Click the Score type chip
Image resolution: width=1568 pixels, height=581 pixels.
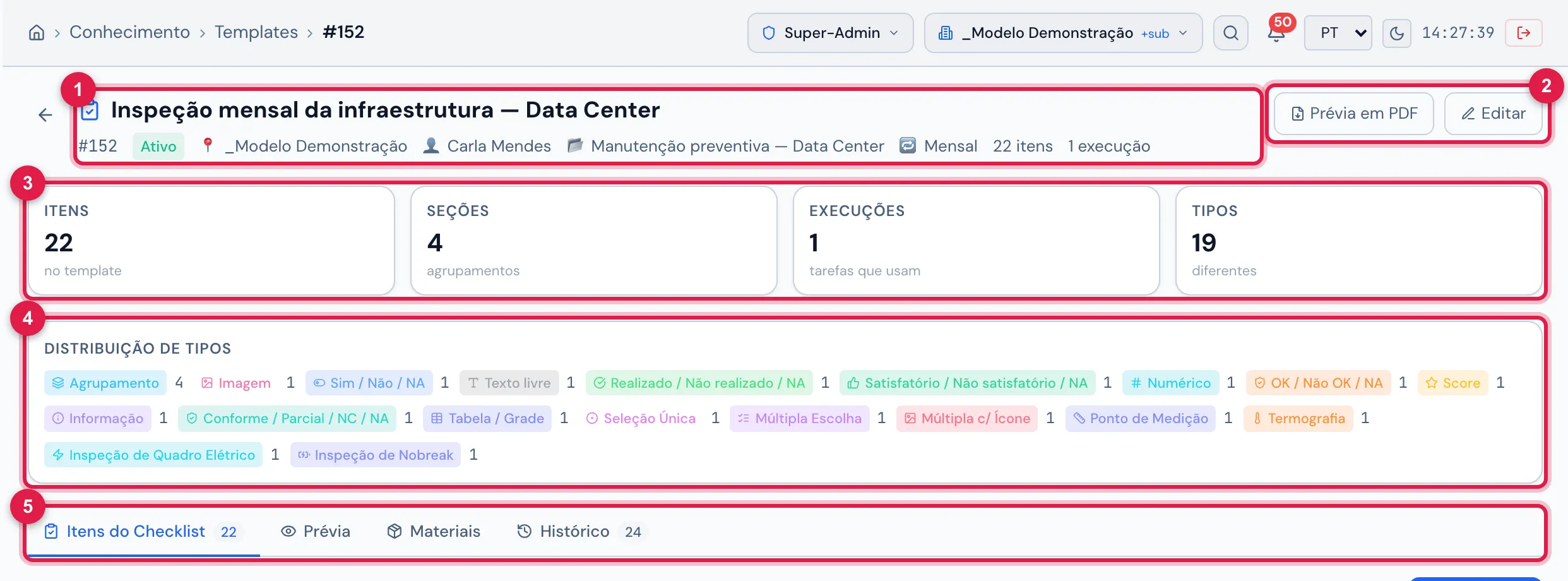click(x=1453, y=383)
